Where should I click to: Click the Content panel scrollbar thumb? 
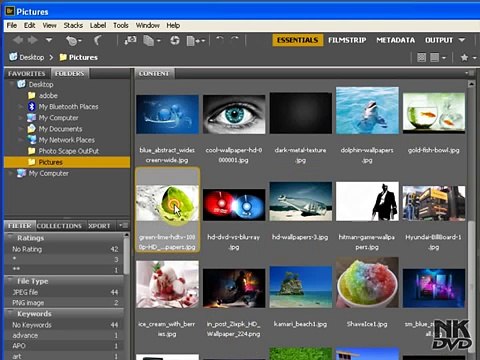click(471, 287)
